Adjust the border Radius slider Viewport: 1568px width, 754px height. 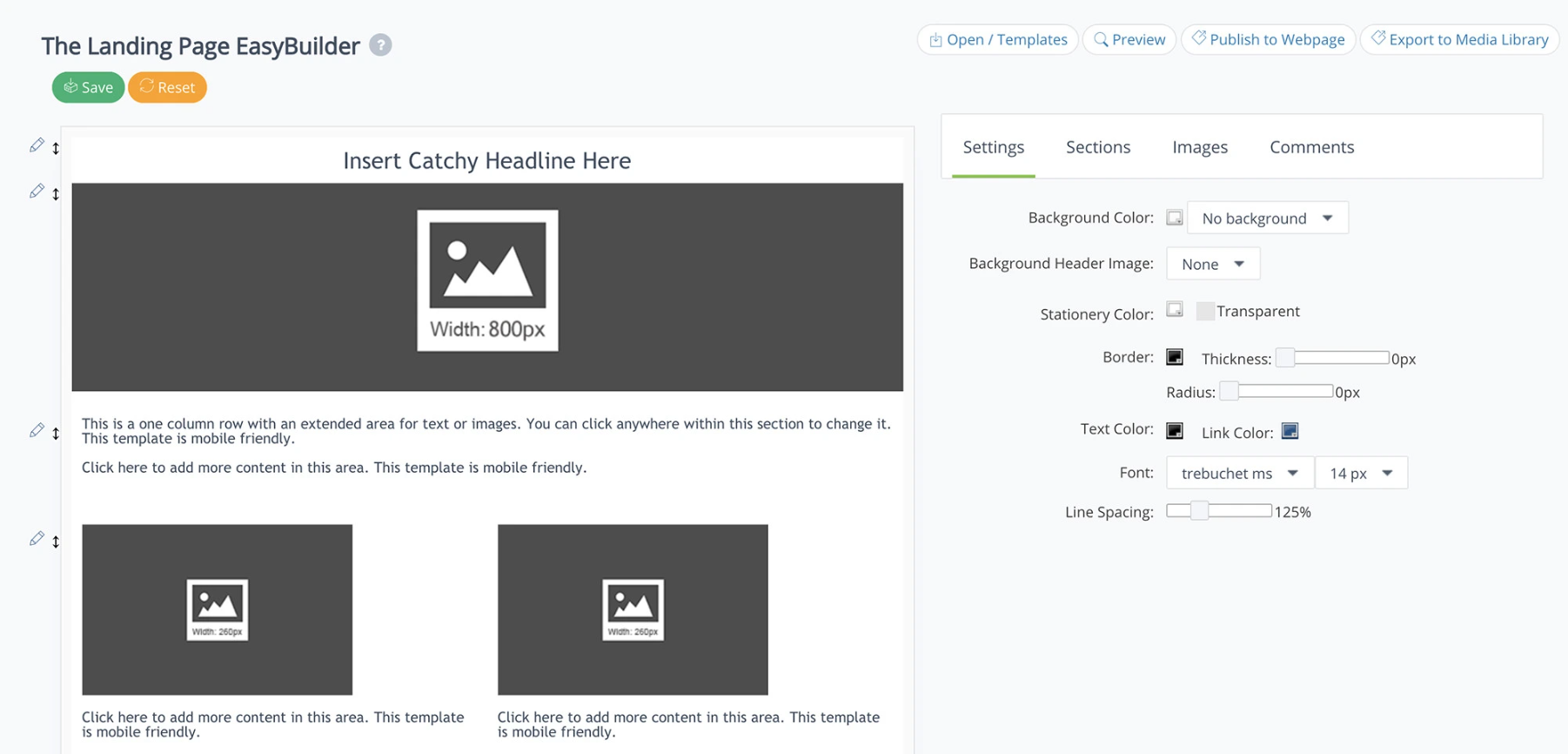tap(1277, 391)
